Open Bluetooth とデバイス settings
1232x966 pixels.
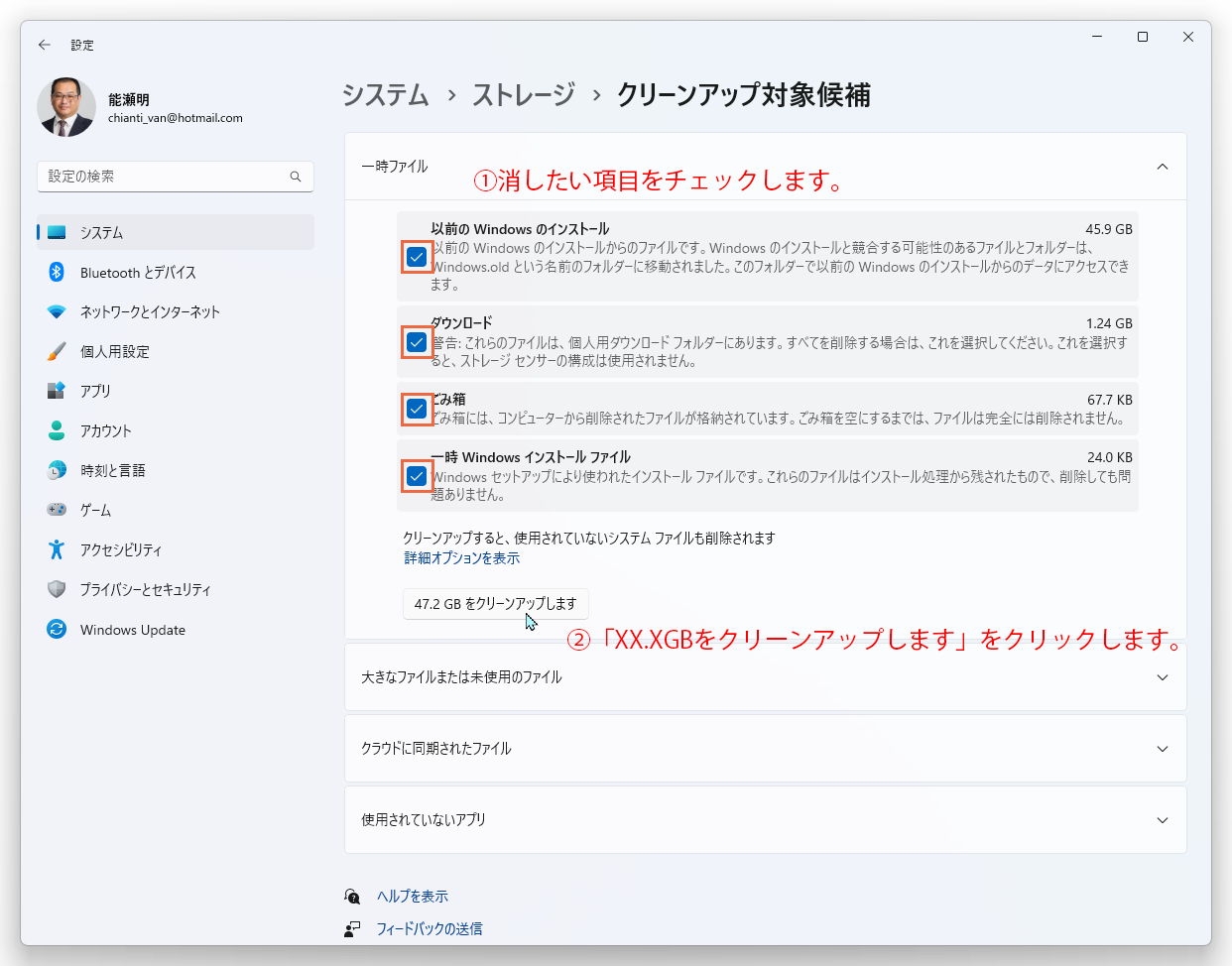176,272
